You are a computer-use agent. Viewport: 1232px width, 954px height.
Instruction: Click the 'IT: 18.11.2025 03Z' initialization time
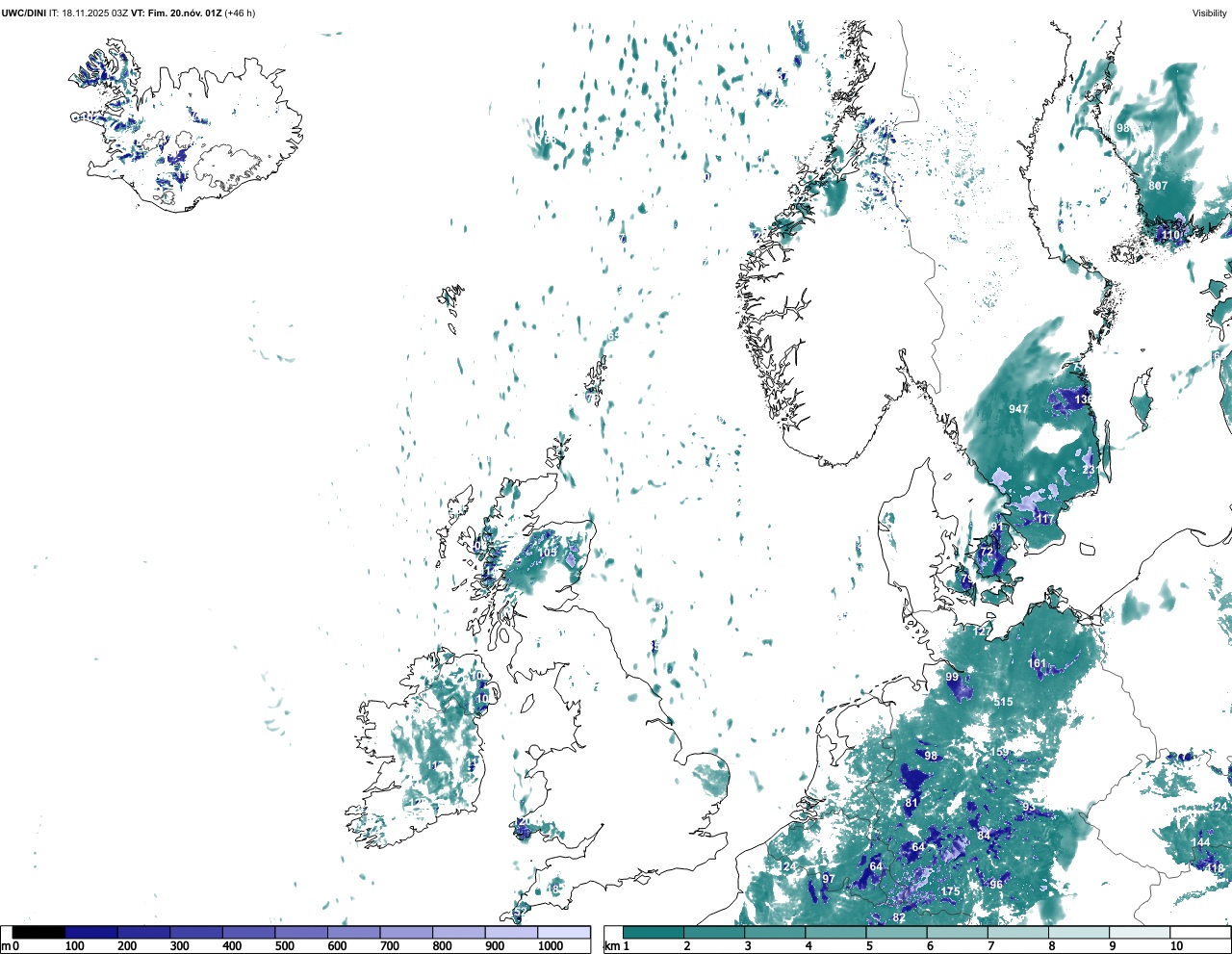[x=89, y=13]
